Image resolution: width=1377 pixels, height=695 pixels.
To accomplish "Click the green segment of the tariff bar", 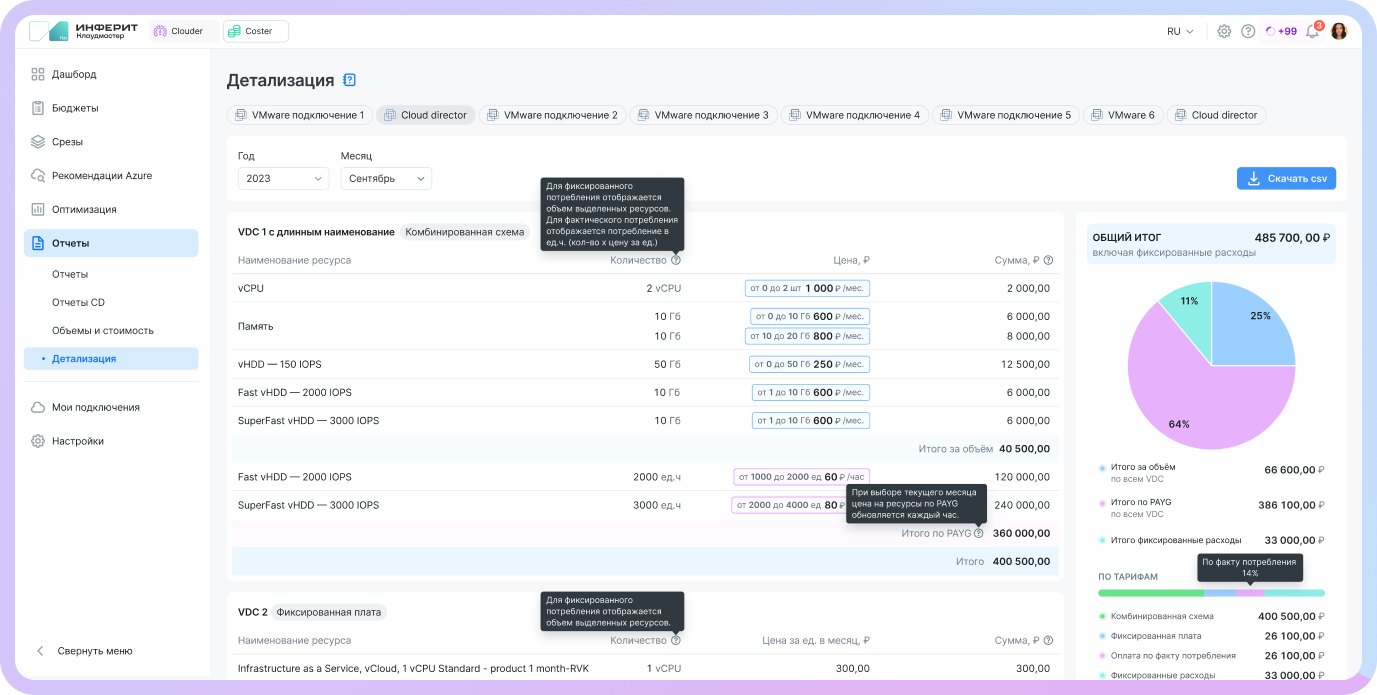I will 1150,593.
